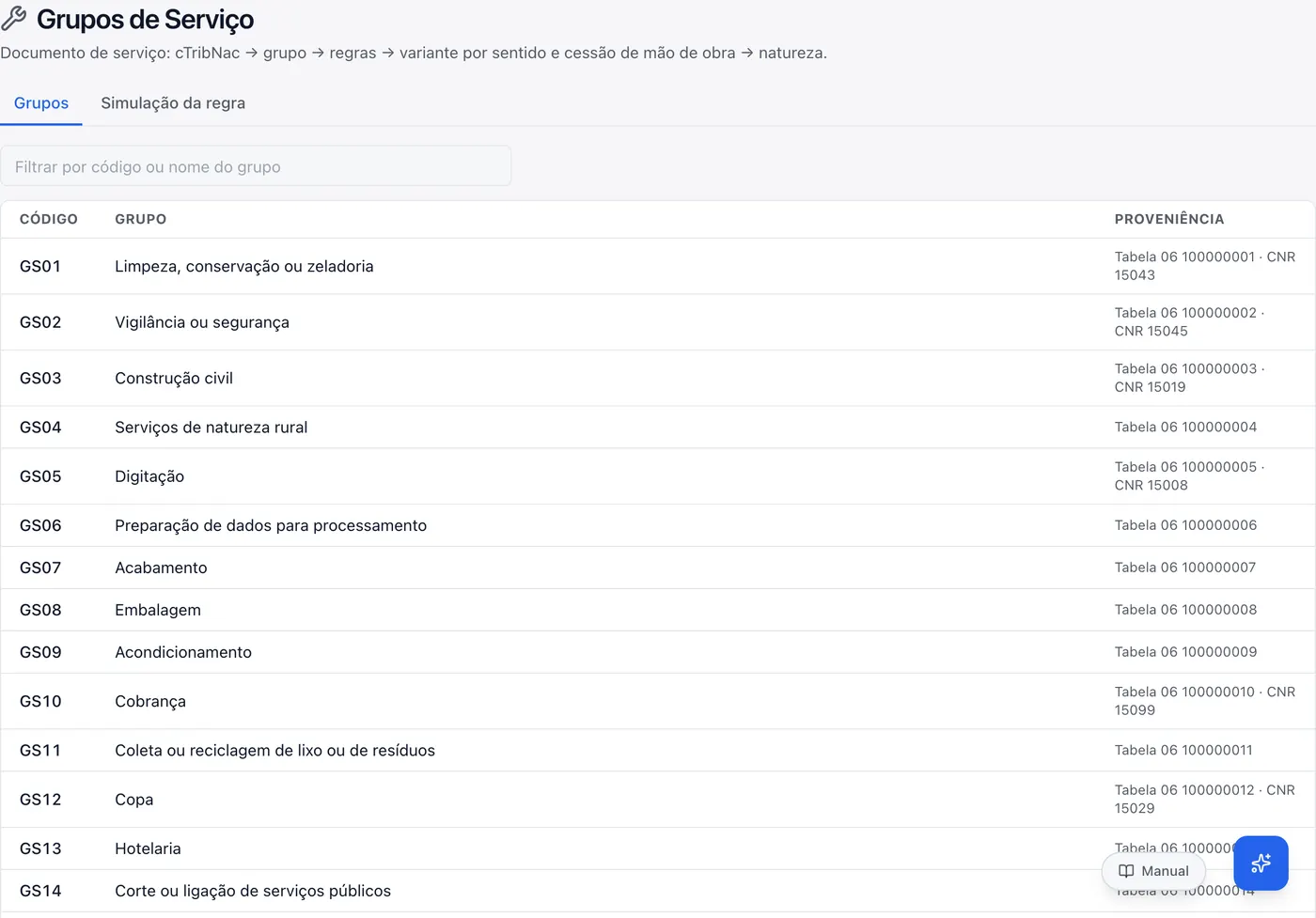Select the Vigilância ou segurança group
Screen dimensions: 1316x918
point(202,322)
